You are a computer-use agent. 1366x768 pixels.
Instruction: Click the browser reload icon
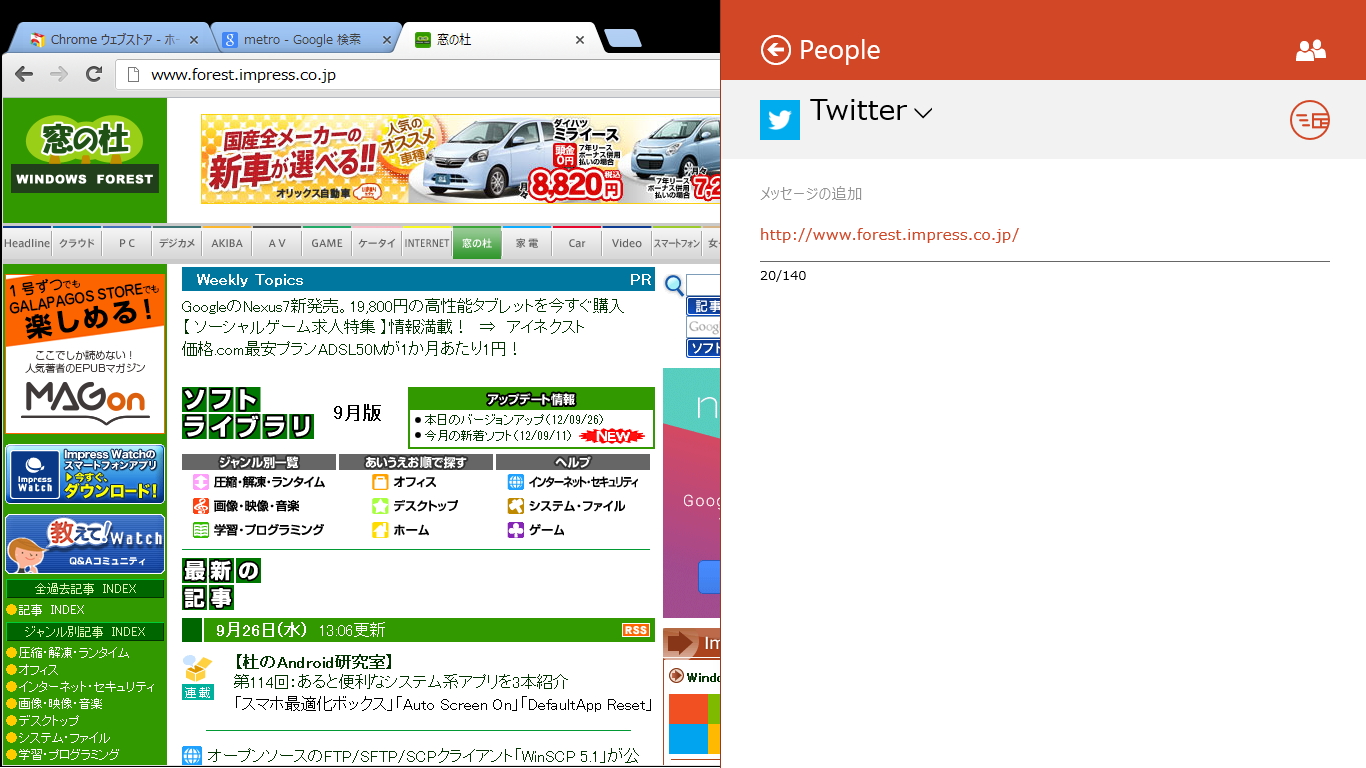click(x=94, y=74)
